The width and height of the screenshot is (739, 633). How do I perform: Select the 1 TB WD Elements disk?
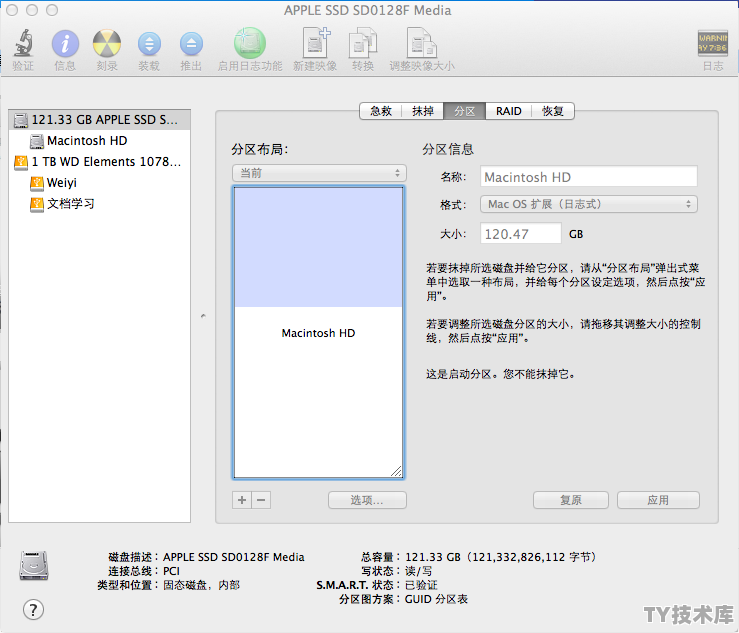pos(99,162)
